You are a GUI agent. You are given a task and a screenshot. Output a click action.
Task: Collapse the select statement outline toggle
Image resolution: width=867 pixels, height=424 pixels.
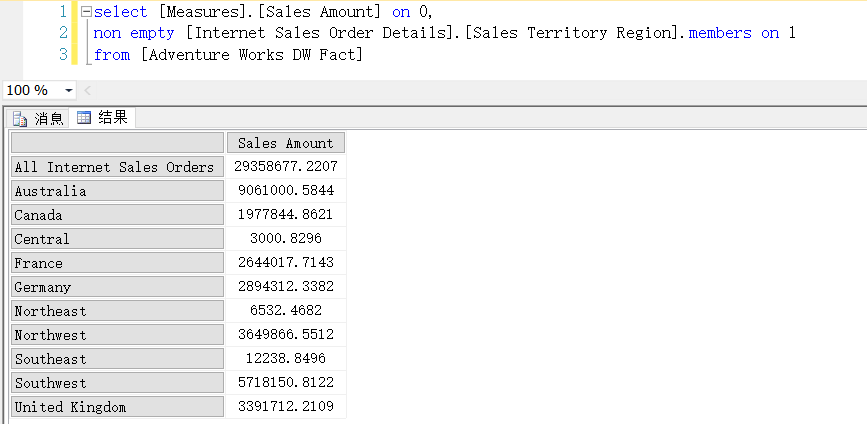pyautogui.click(x=85, y=12)
